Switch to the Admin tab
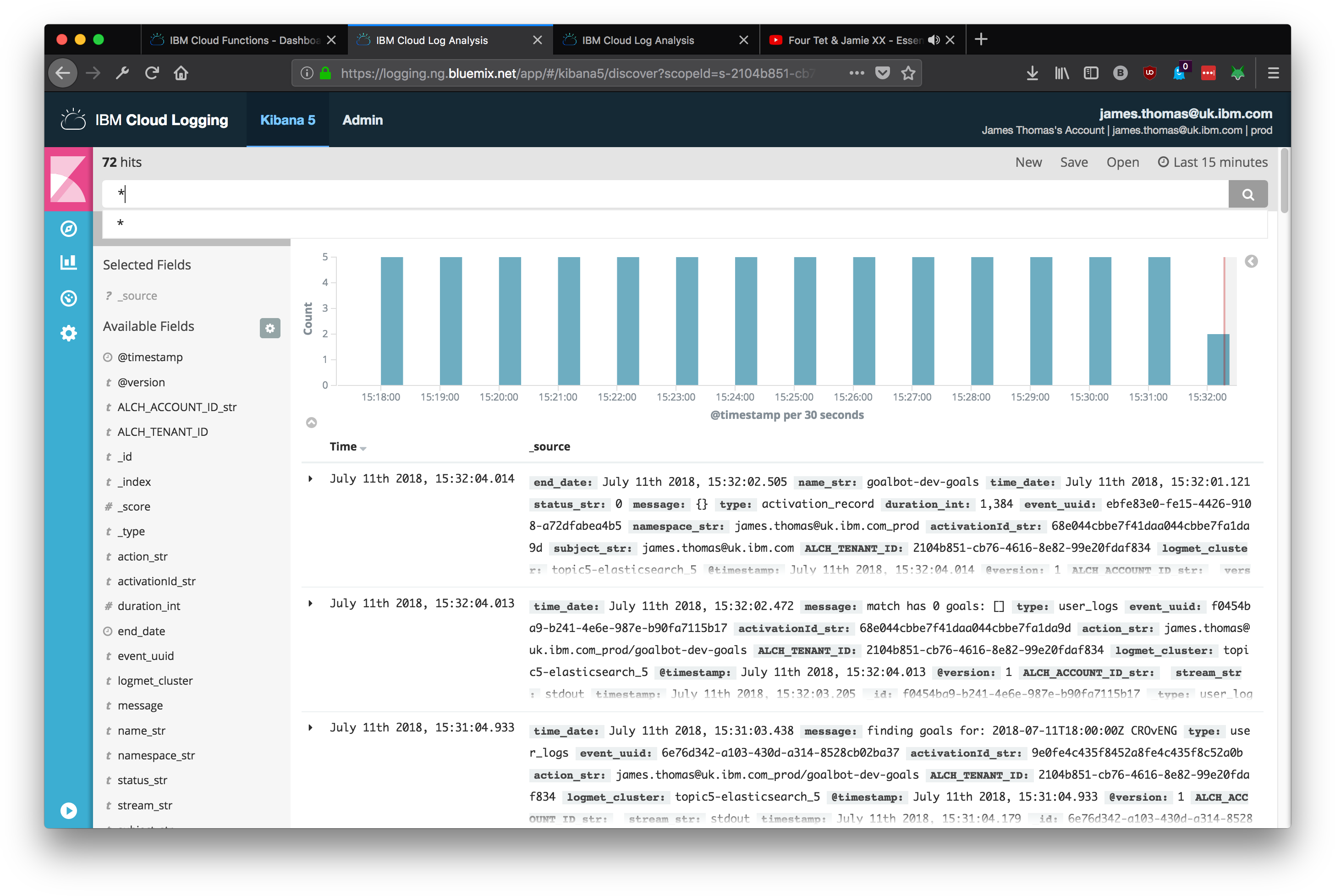Screen dimensions: 1335x896 (363, 120)
